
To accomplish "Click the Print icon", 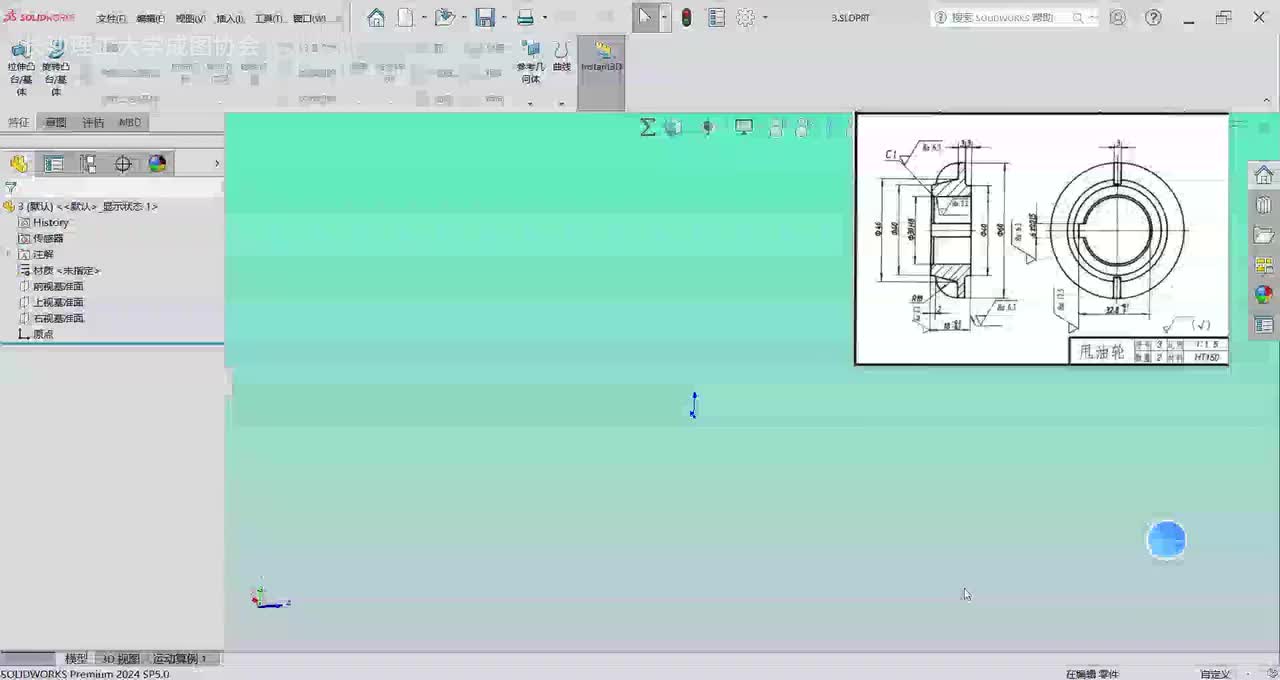I will (525, 17).
